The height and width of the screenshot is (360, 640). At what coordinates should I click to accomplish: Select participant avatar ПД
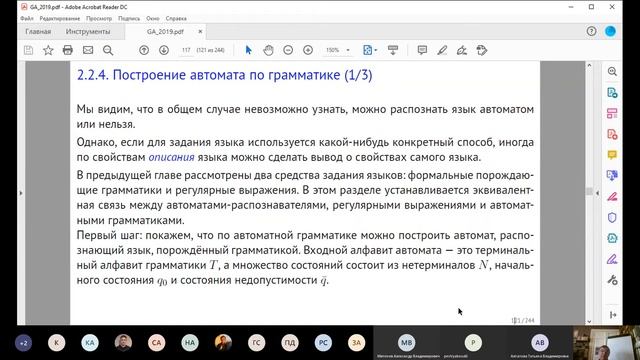[290, 343]
